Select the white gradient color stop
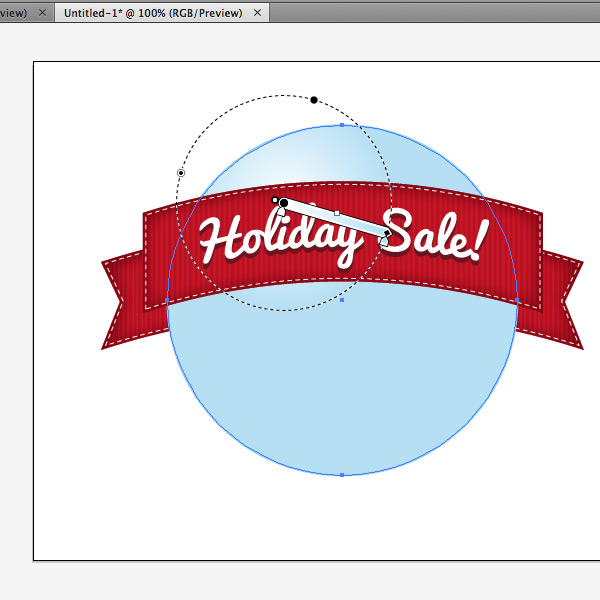Viewport: 600px width, 600px height. pyautogui.click(x=281, y=212)
